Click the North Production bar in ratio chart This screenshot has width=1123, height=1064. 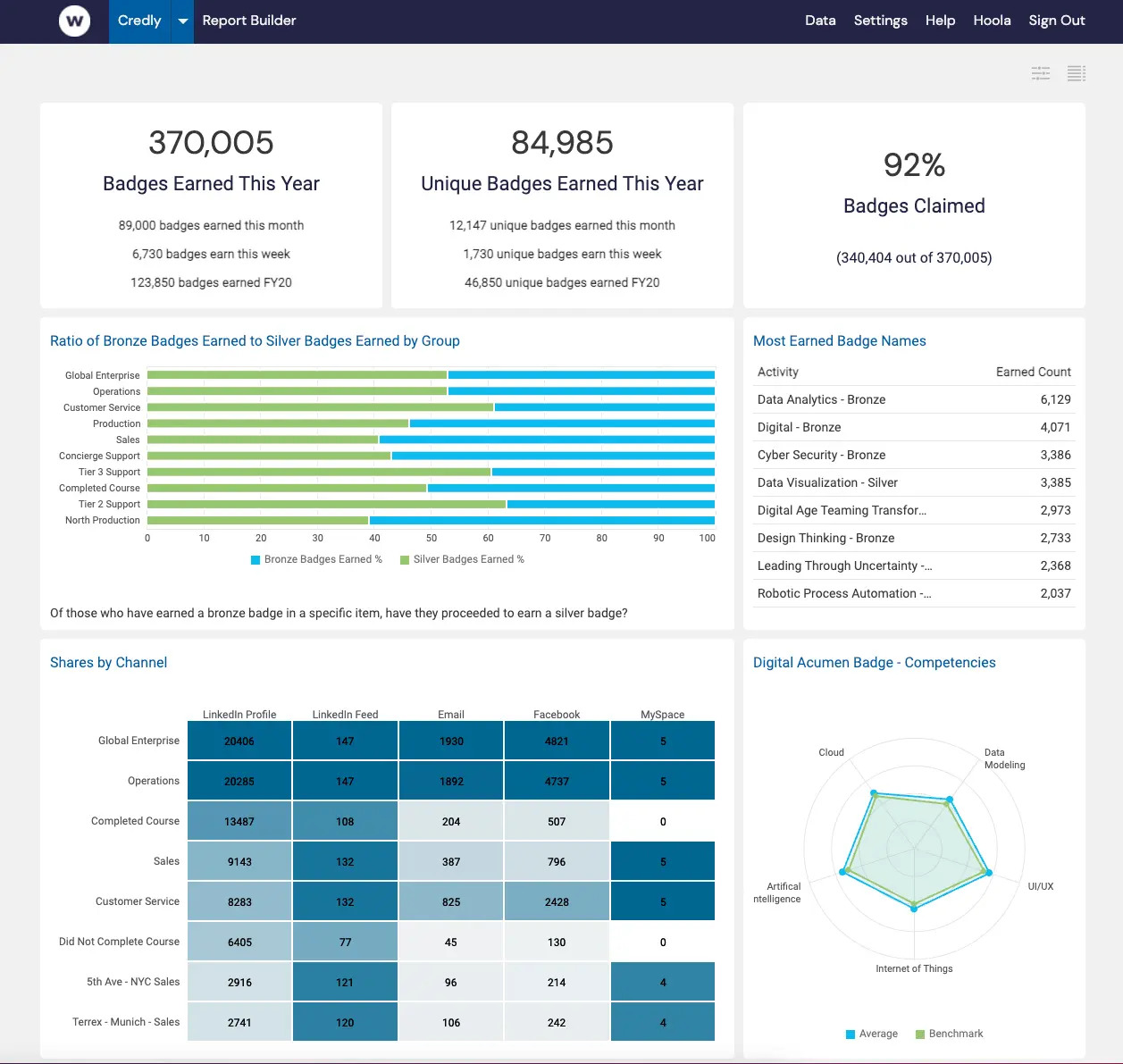coord(431,520)
